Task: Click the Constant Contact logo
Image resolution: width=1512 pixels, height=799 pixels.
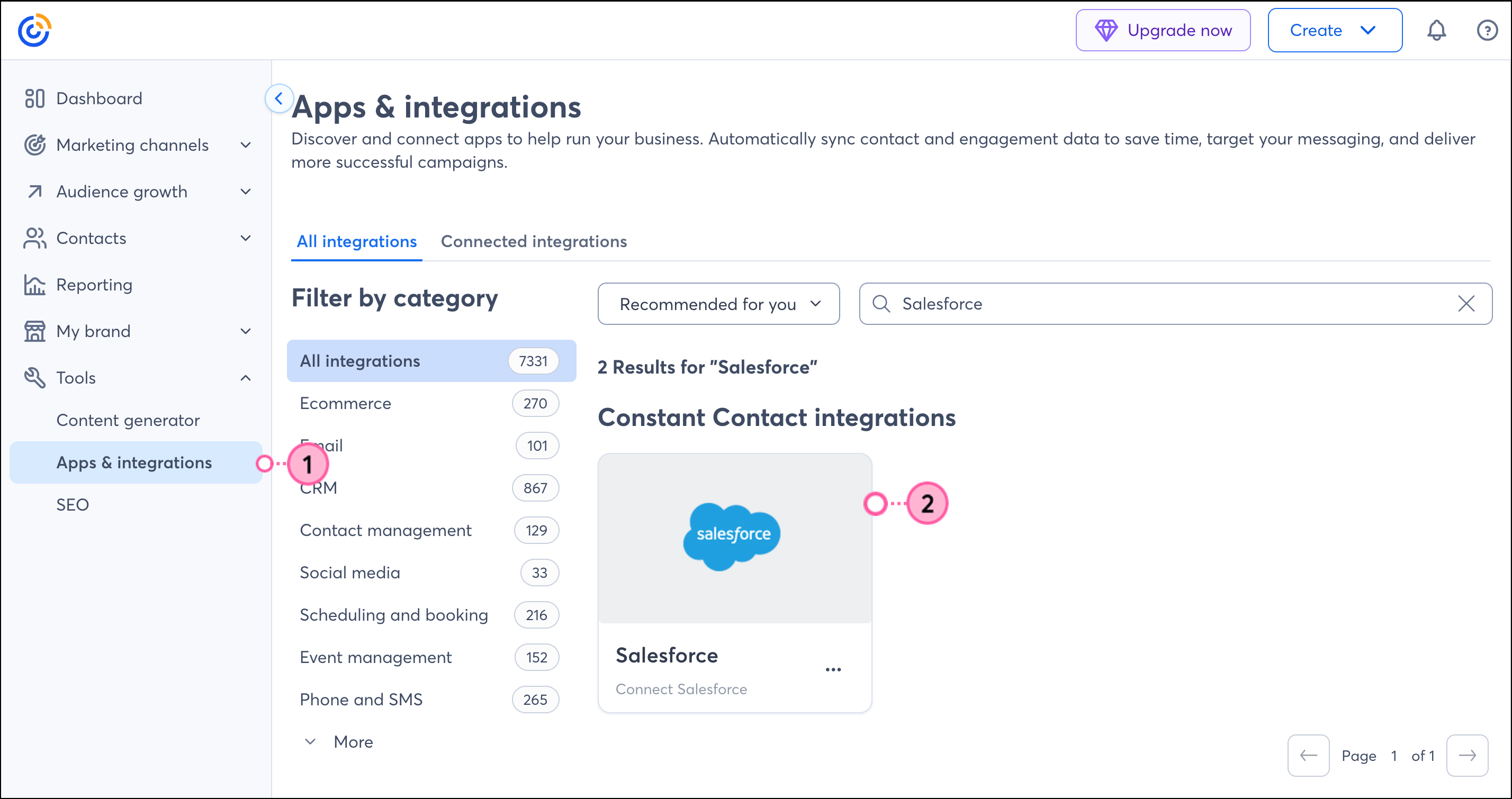Action: (x=34, y=30)
